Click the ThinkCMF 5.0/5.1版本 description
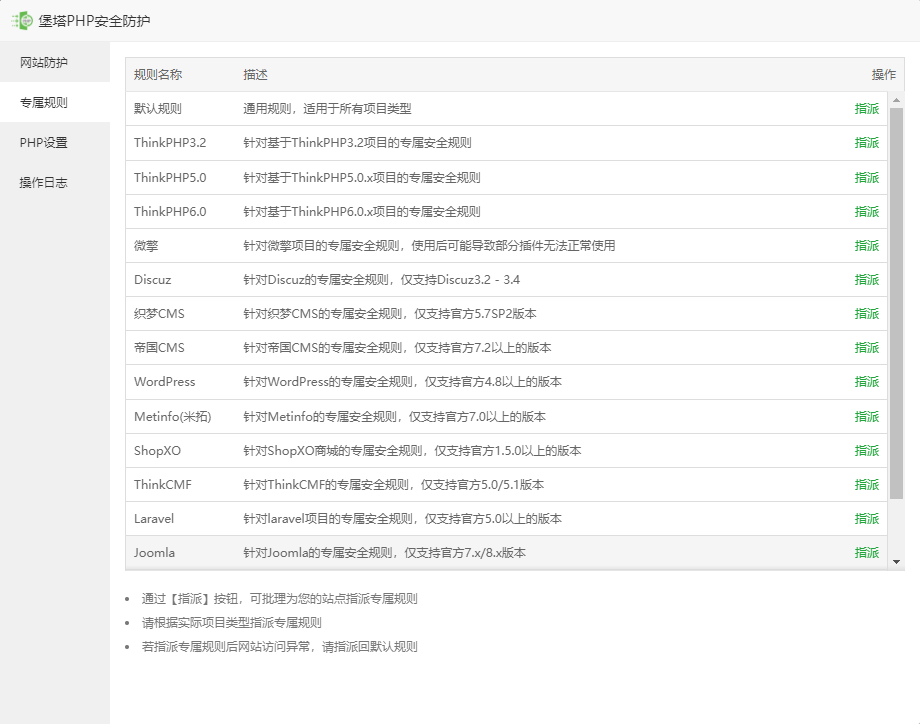This screenshot has width=920, height=724. [x=394, y=484]
